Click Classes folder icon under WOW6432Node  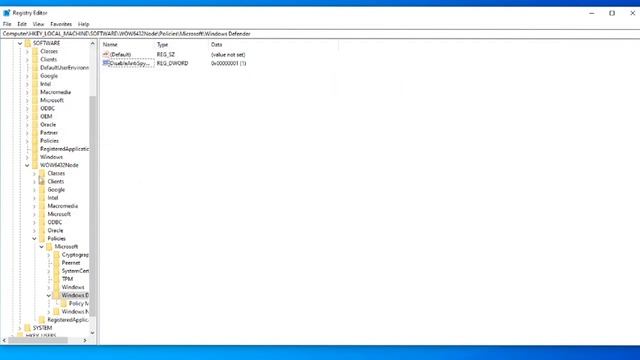pyautogui.click(x=42, y=173)
